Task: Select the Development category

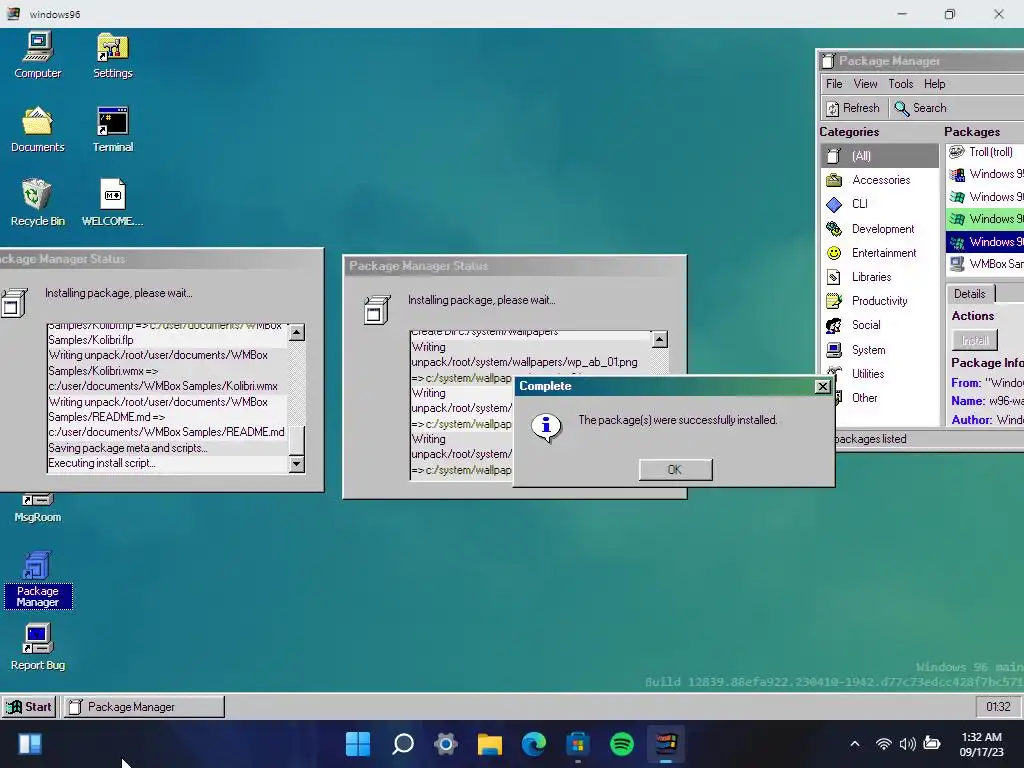Action: [x=879, y=229]
